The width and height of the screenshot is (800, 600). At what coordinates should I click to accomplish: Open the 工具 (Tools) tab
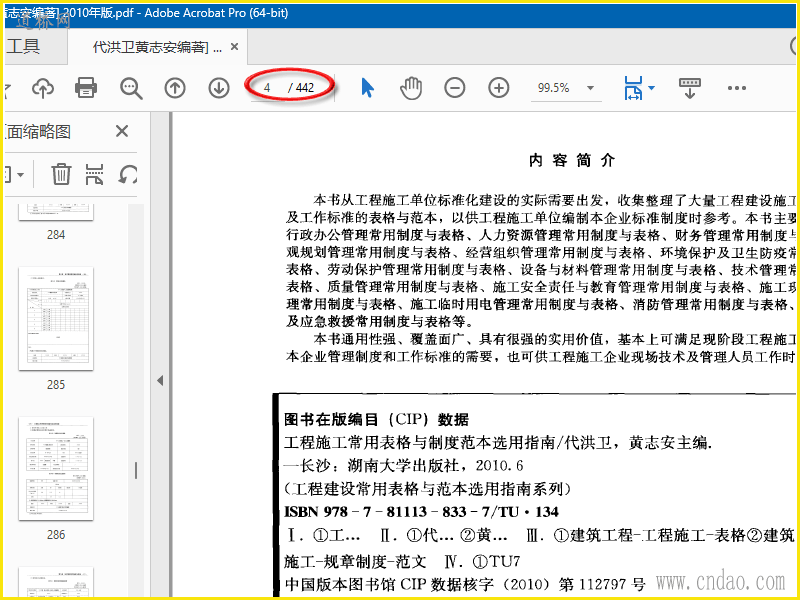point(23,46)
